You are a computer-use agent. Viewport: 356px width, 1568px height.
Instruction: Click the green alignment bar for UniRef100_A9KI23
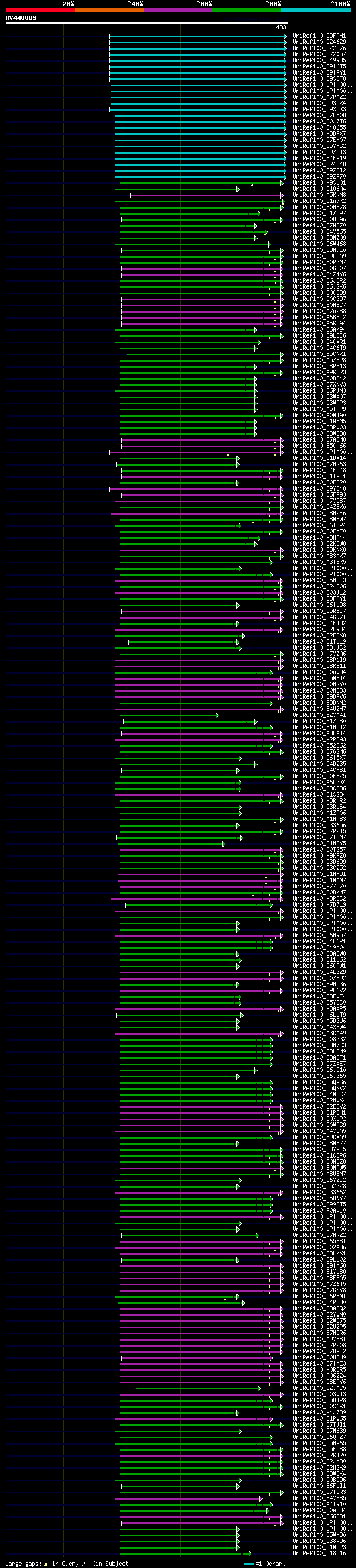[201, 373]
